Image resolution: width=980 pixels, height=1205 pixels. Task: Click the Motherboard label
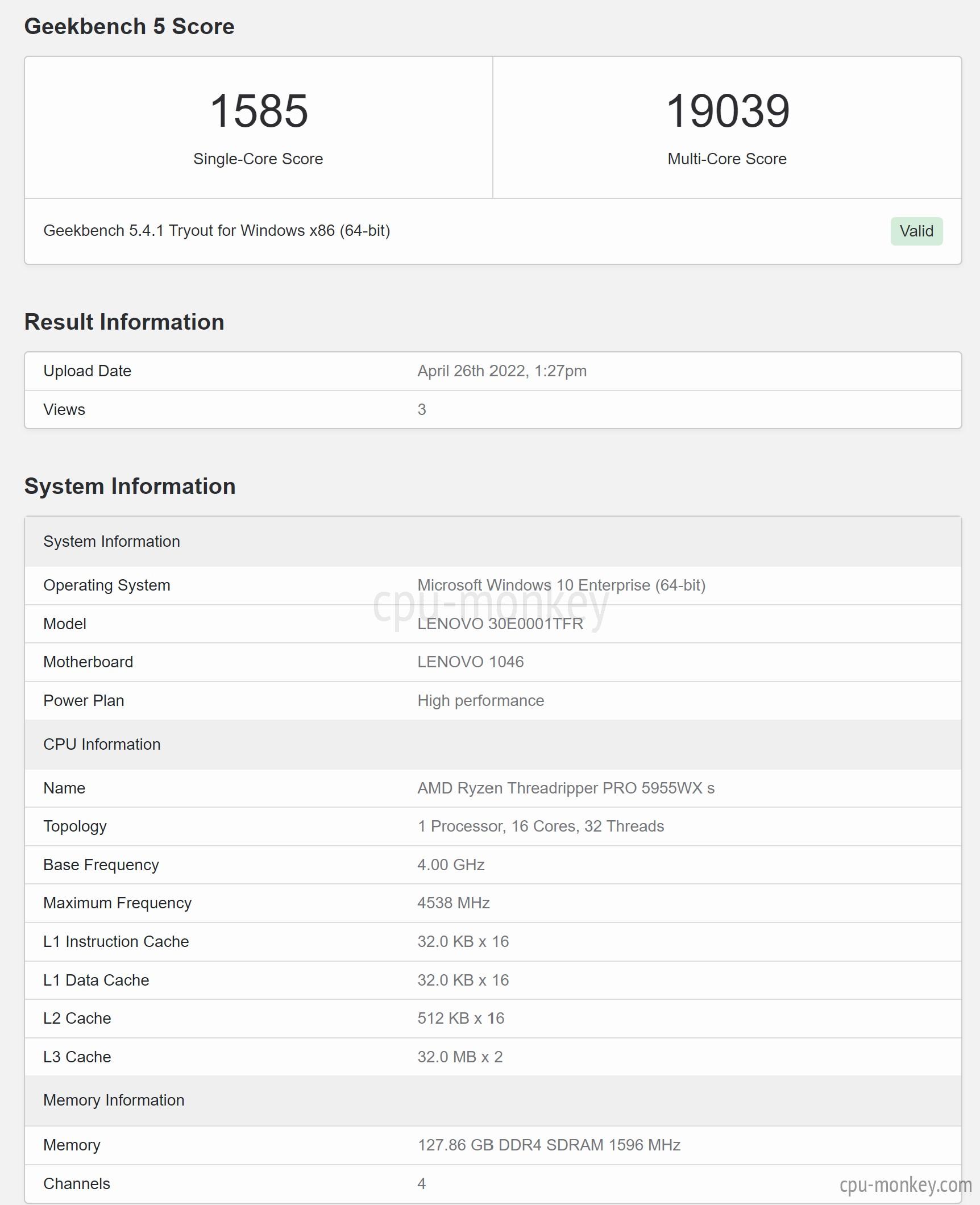[88, 662]
